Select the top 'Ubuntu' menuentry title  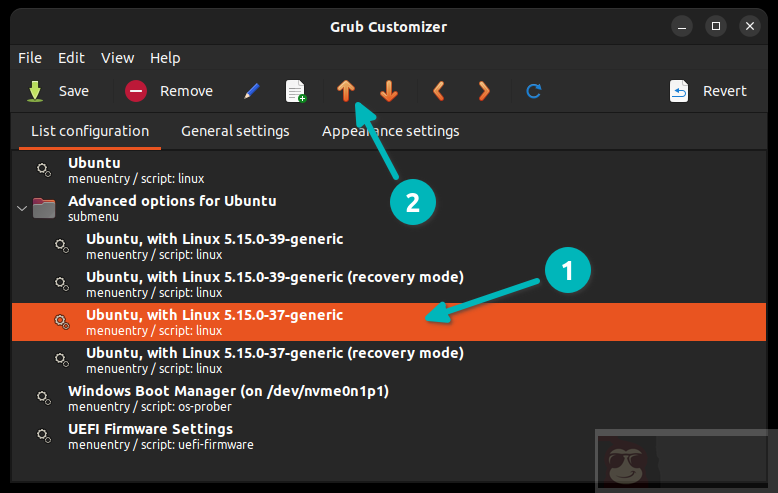(94, 163)
